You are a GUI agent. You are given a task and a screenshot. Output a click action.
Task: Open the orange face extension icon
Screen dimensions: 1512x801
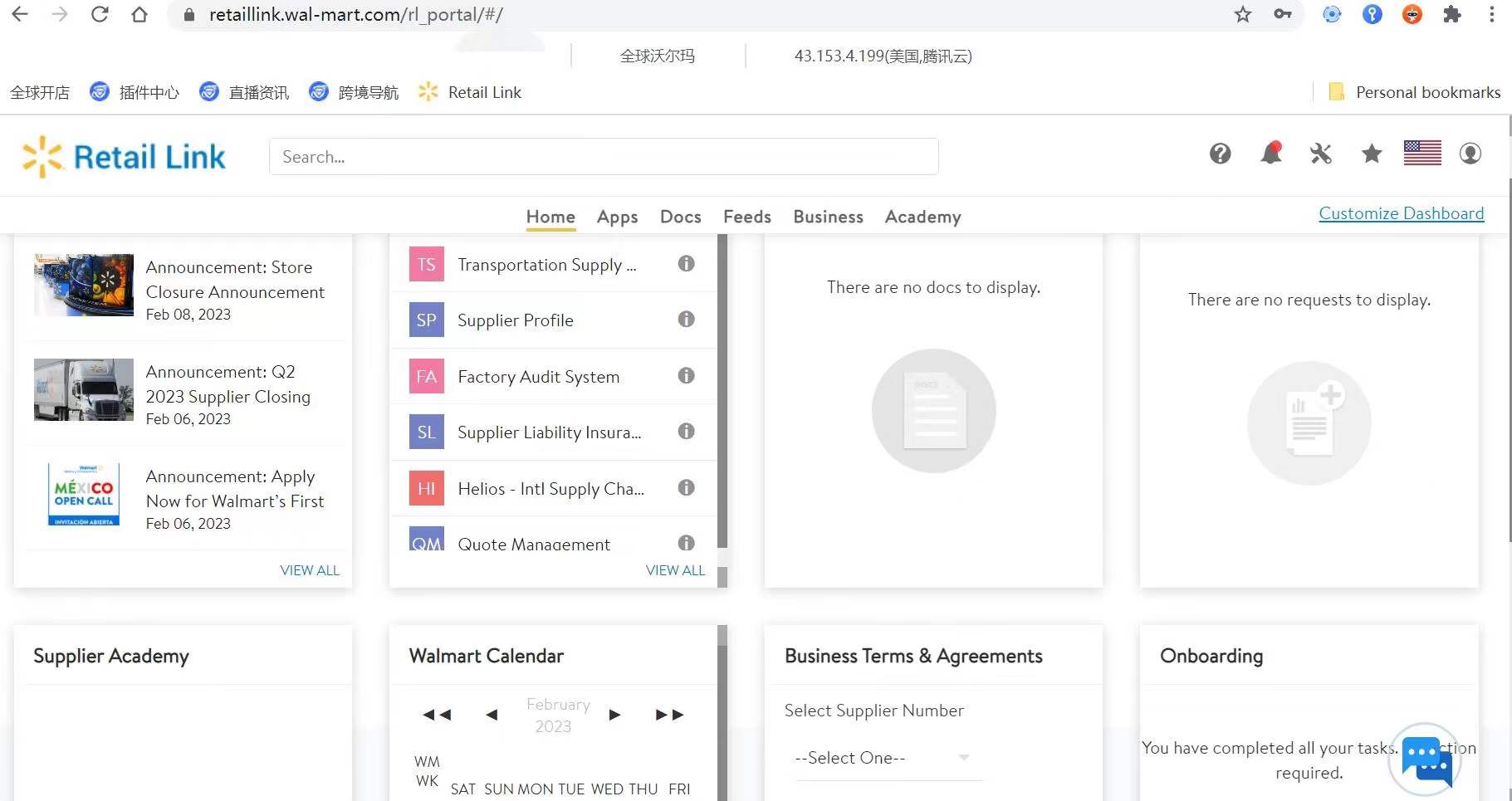click(x=1412, y=14)
